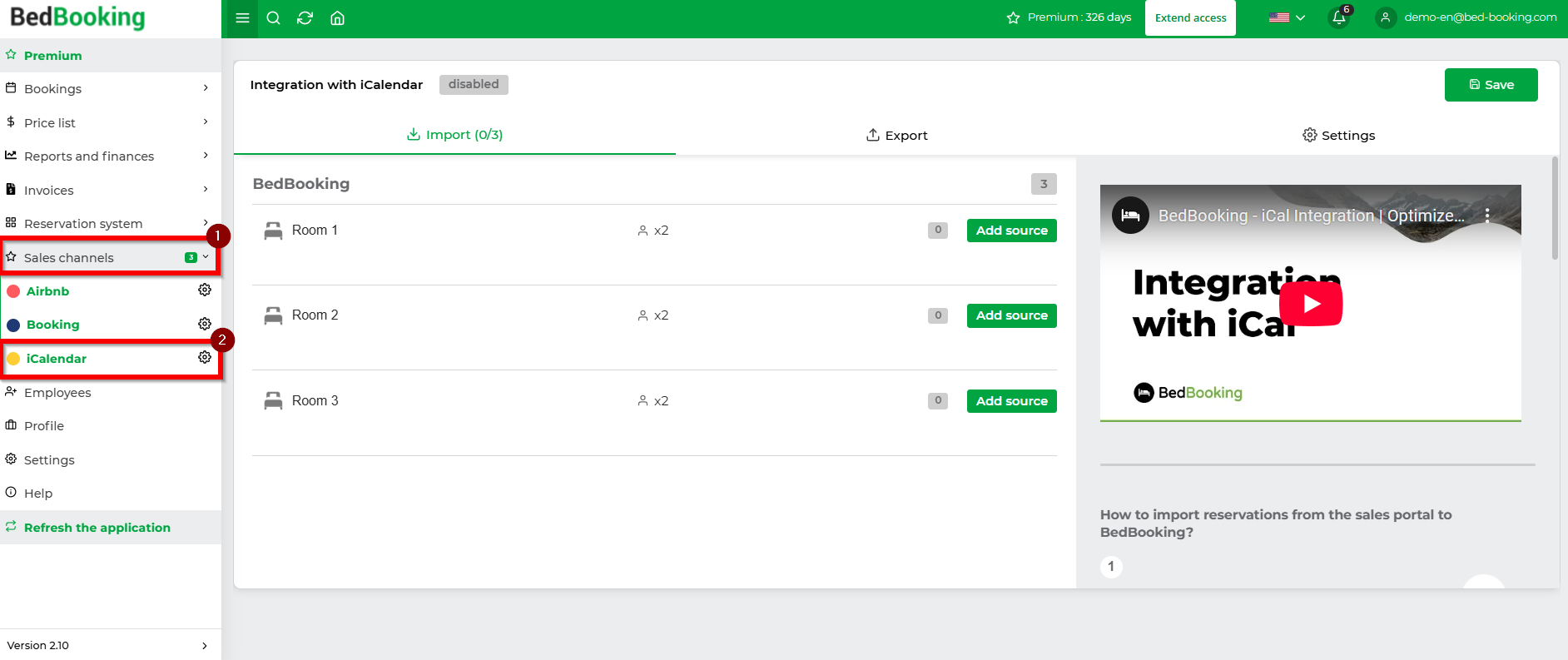1568x660 pixels.
Task: Open language selector with US flag
Action: coord(1287,17)
